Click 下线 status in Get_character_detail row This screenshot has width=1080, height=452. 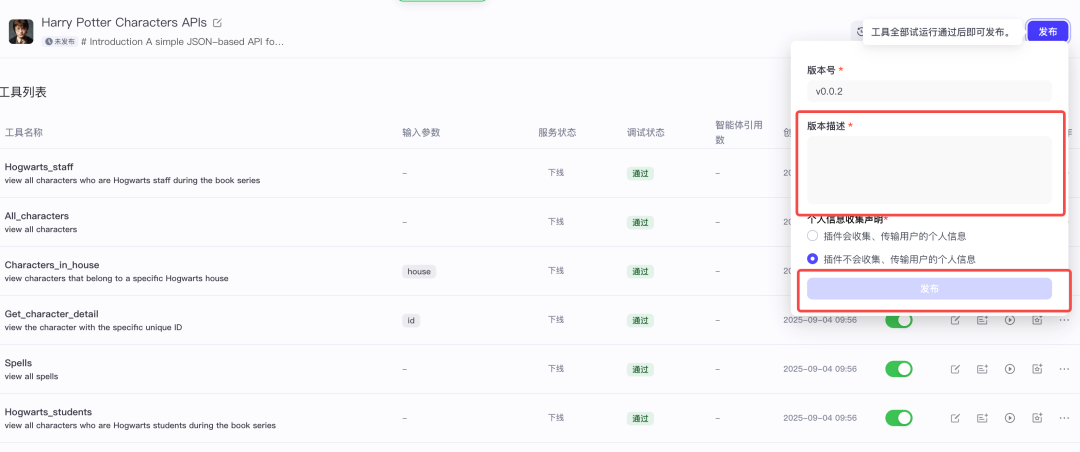point(556,320)
